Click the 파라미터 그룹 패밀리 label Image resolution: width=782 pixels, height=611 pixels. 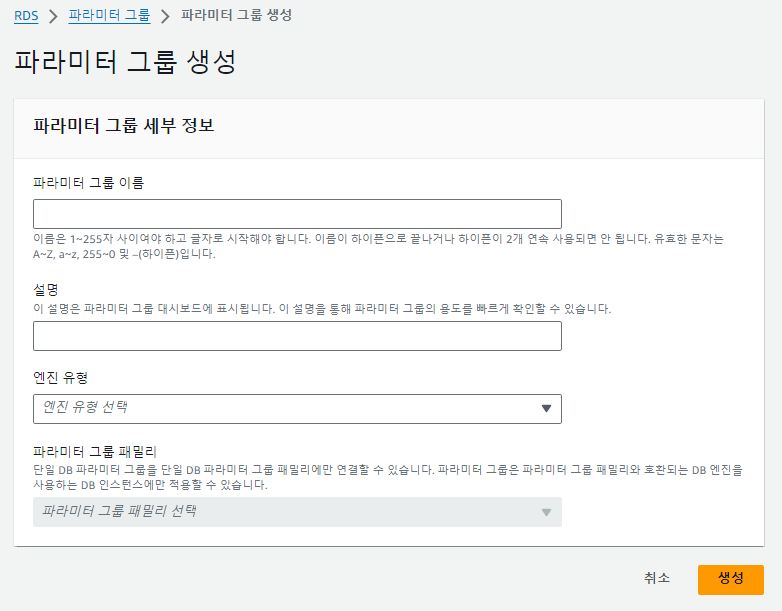click(95, 452)
